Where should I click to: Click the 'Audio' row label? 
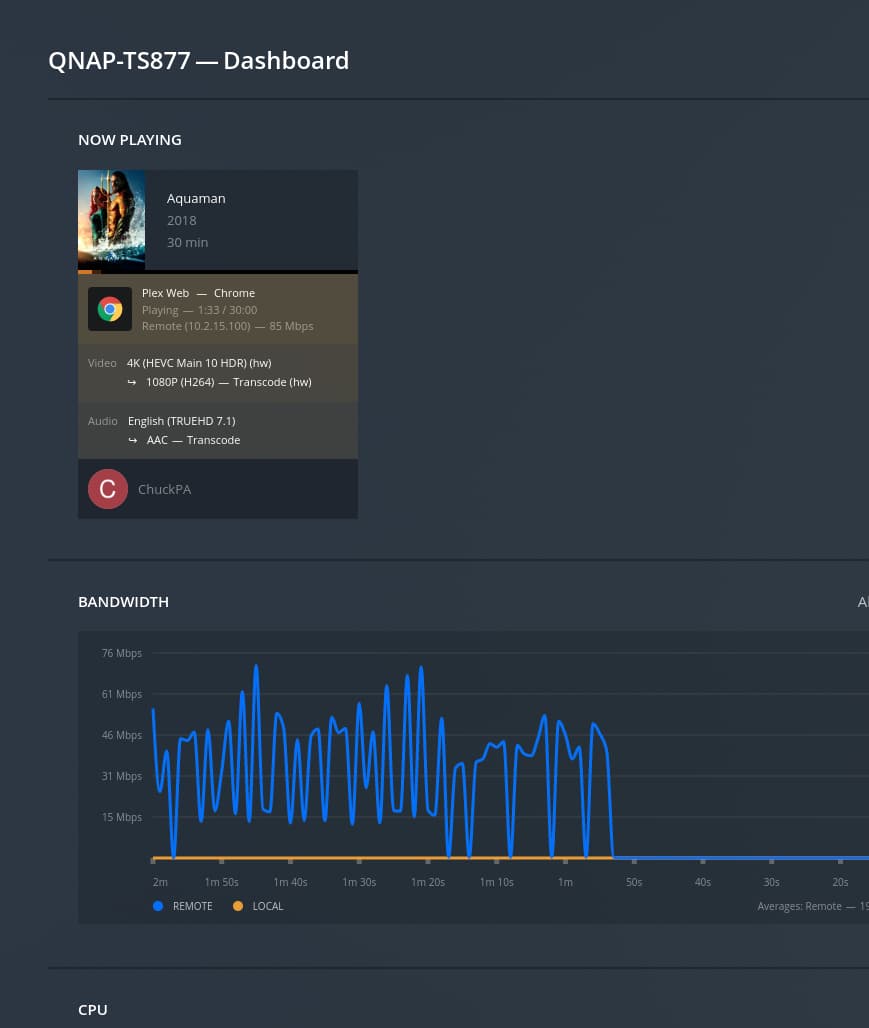(x=103, y=421)
